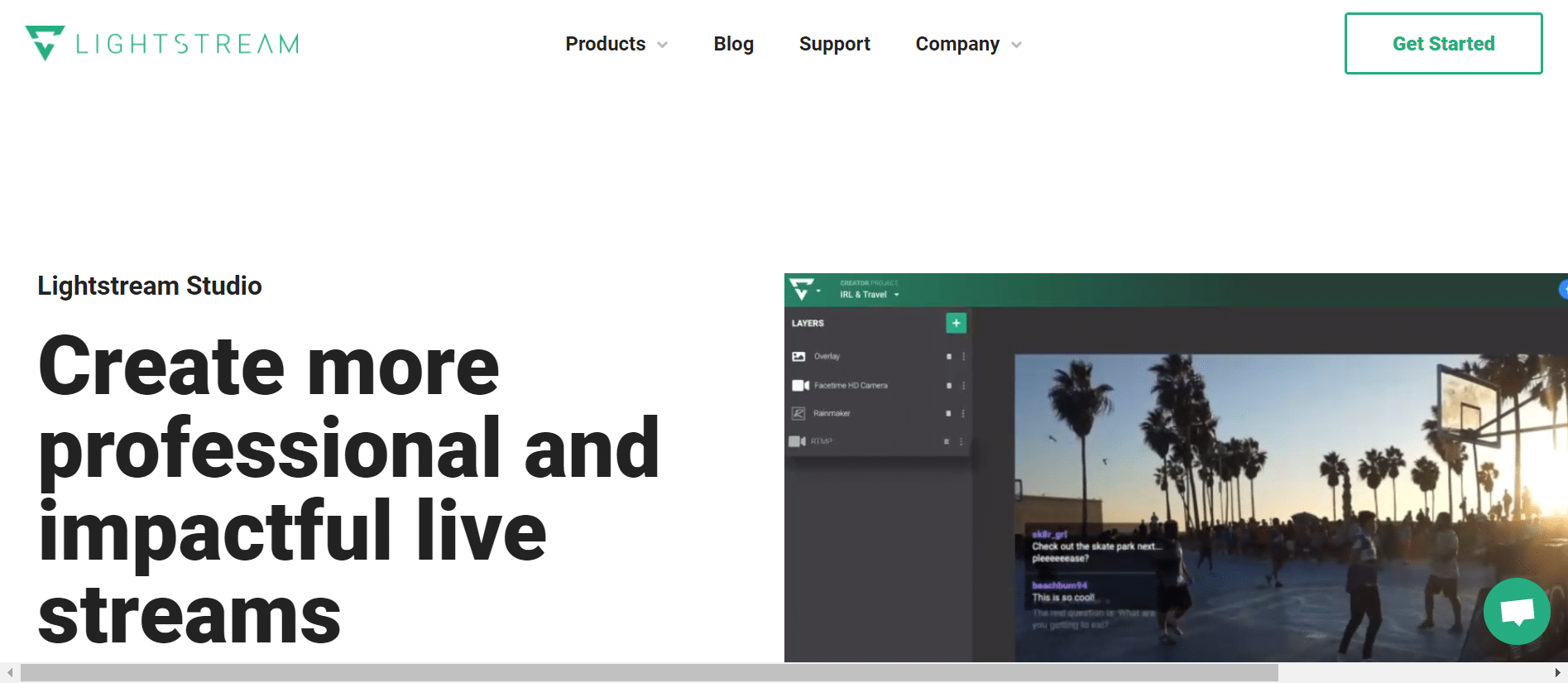
Task: Click the horizontal scrollbar thumb
Action: click(650, 673)
